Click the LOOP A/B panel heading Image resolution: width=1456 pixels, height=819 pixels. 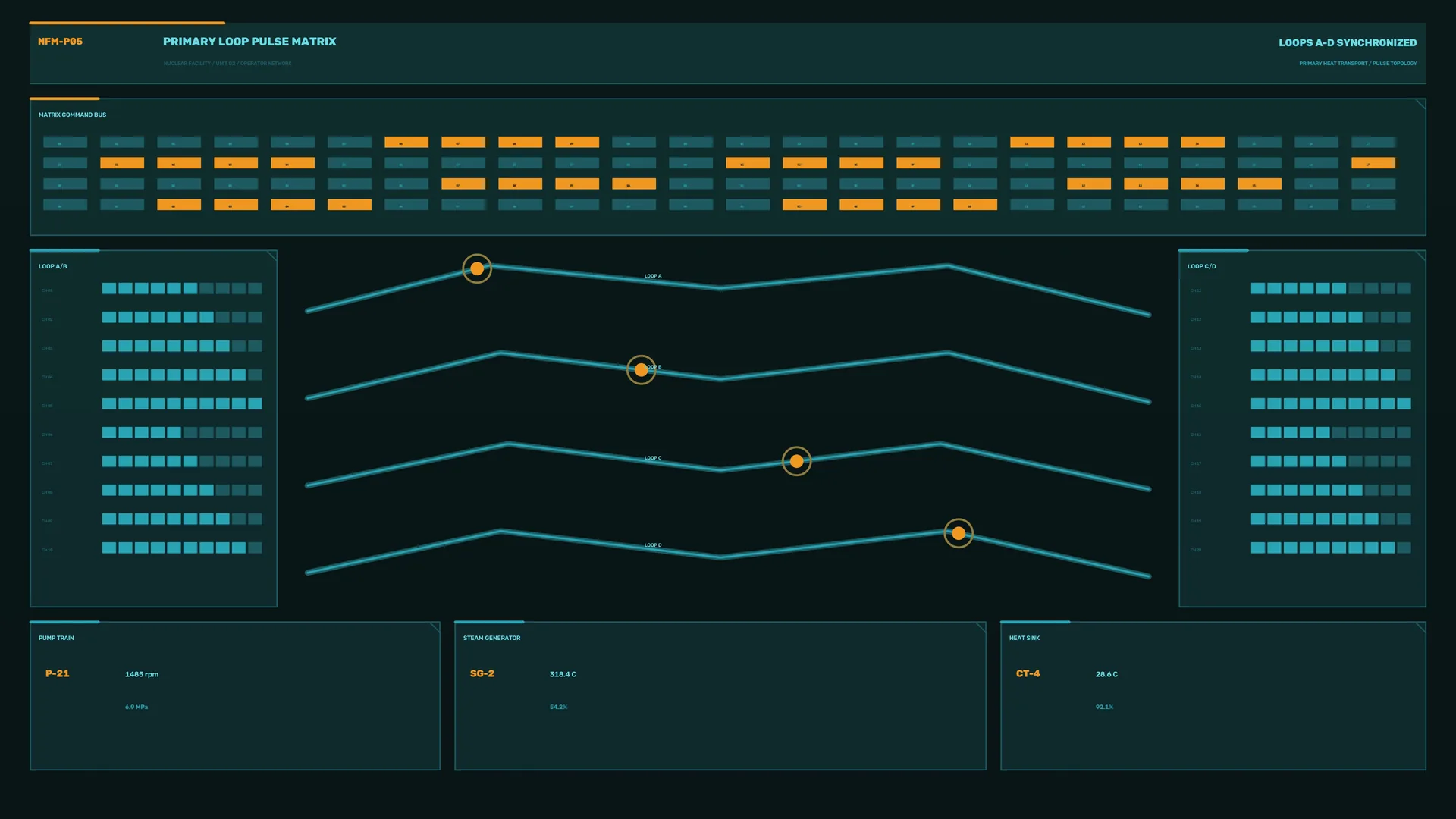53,266
